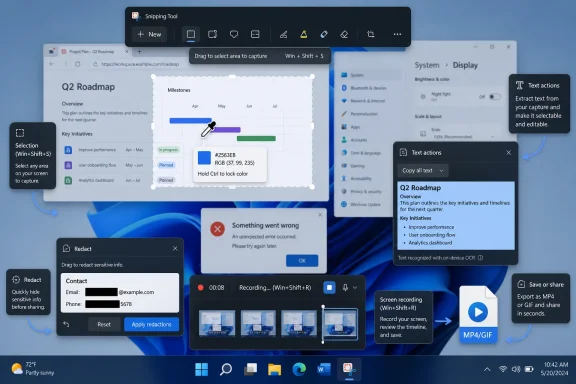Select the first recording timeline thumbnail

pyautogui.click(x=217, y=323)
